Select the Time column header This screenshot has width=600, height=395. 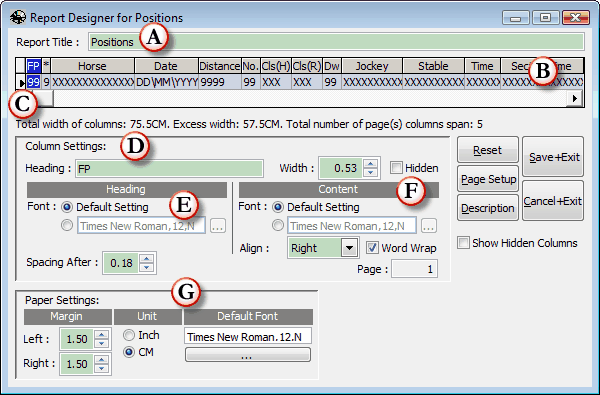[482, 66]
